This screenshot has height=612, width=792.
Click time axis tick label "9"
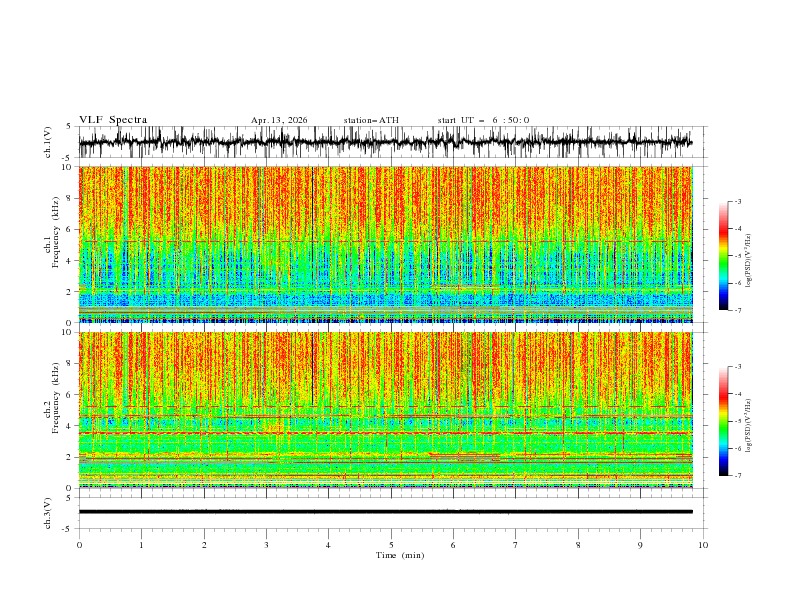[640, 545]
